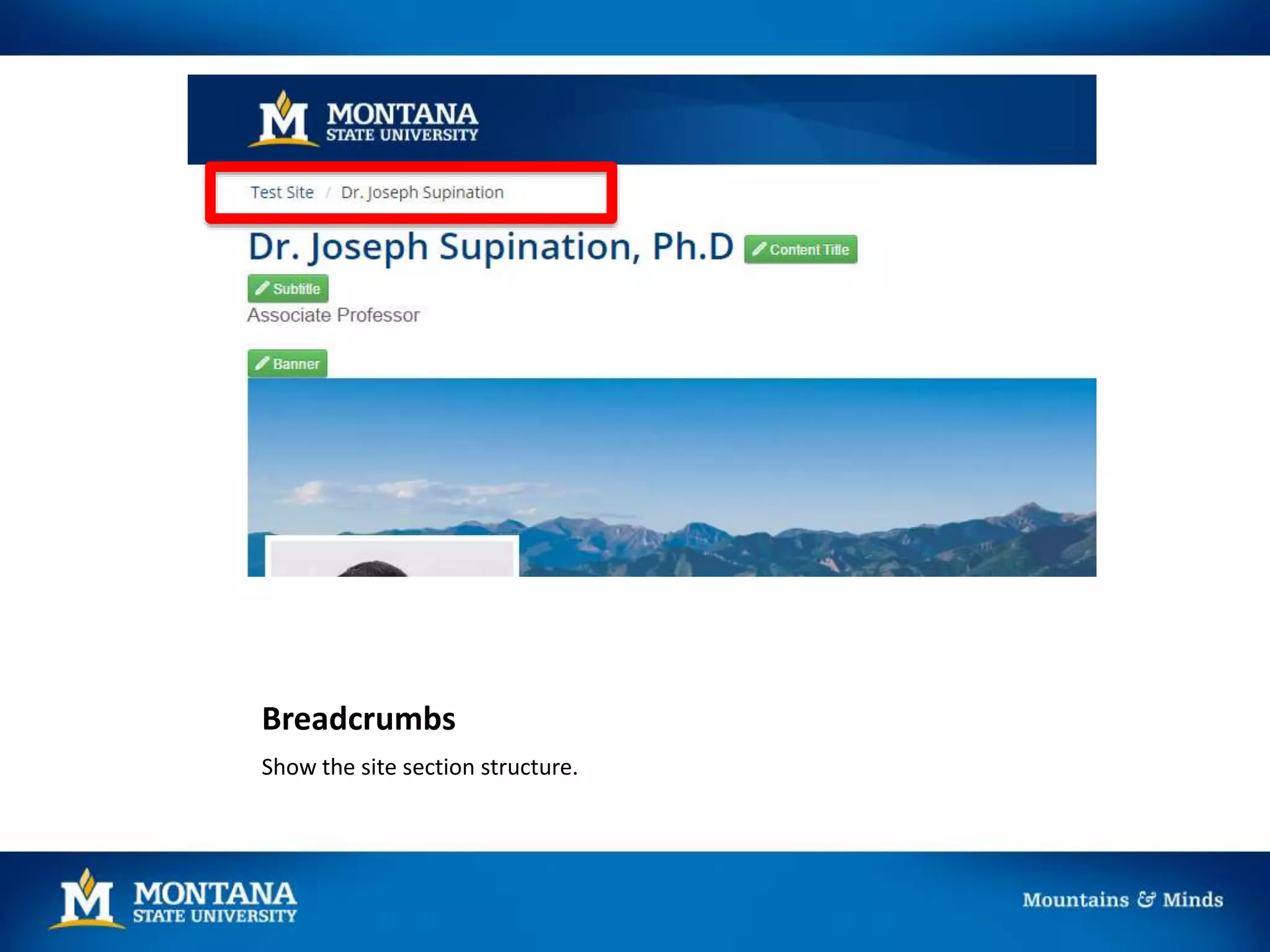Click the Montana State University footer logo

(173, 899)
